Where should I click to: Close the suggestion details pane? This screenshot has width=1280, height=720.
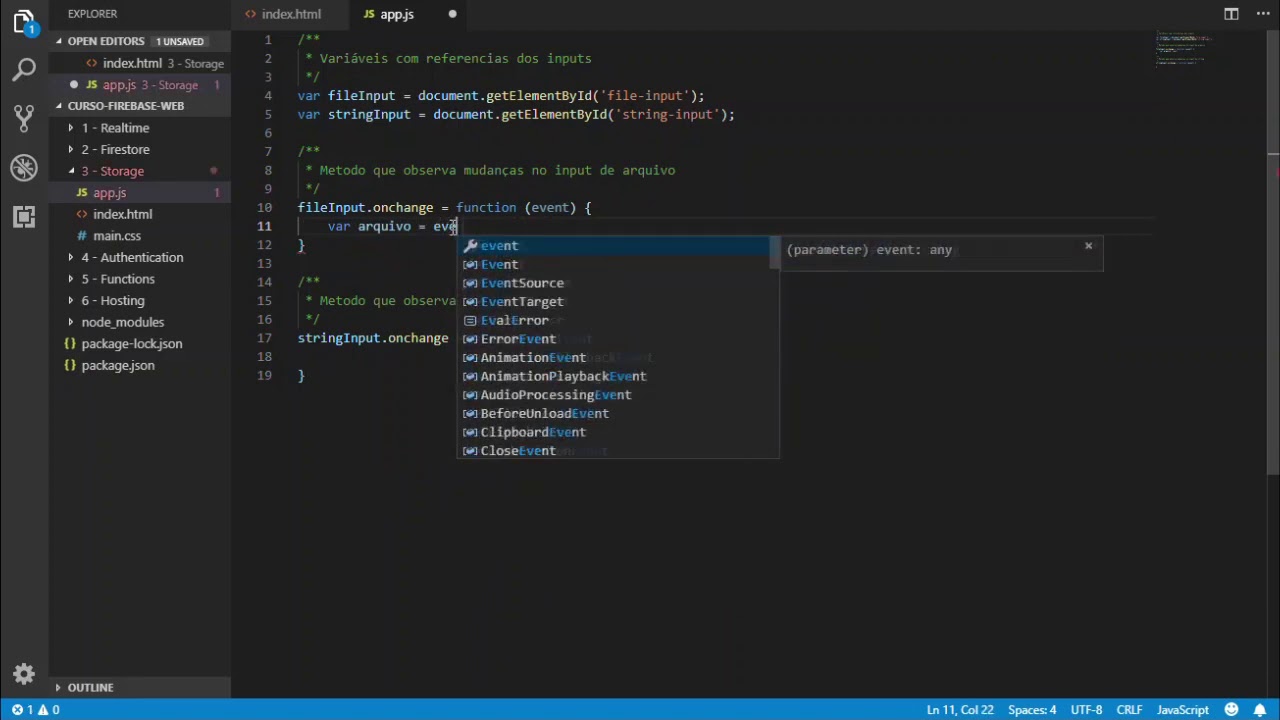pos(1088,246)
